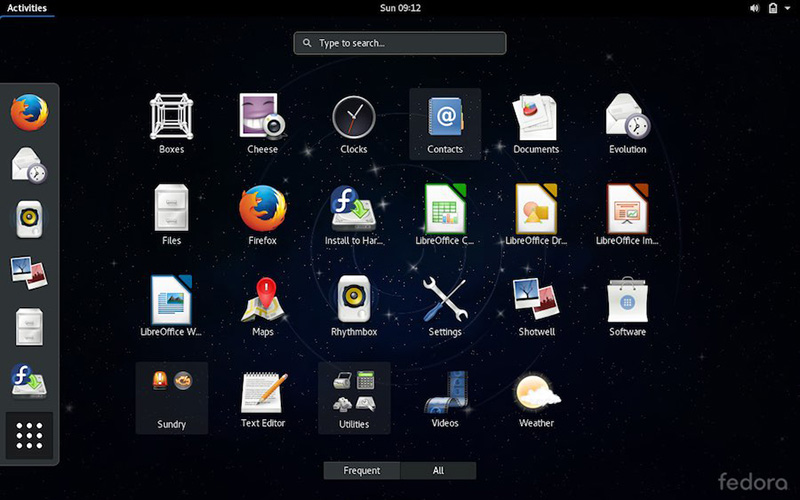The height and width of the screenshot is (500, 800).
Task: Focus the Type to search field
Action: click(x=400, y=43)
